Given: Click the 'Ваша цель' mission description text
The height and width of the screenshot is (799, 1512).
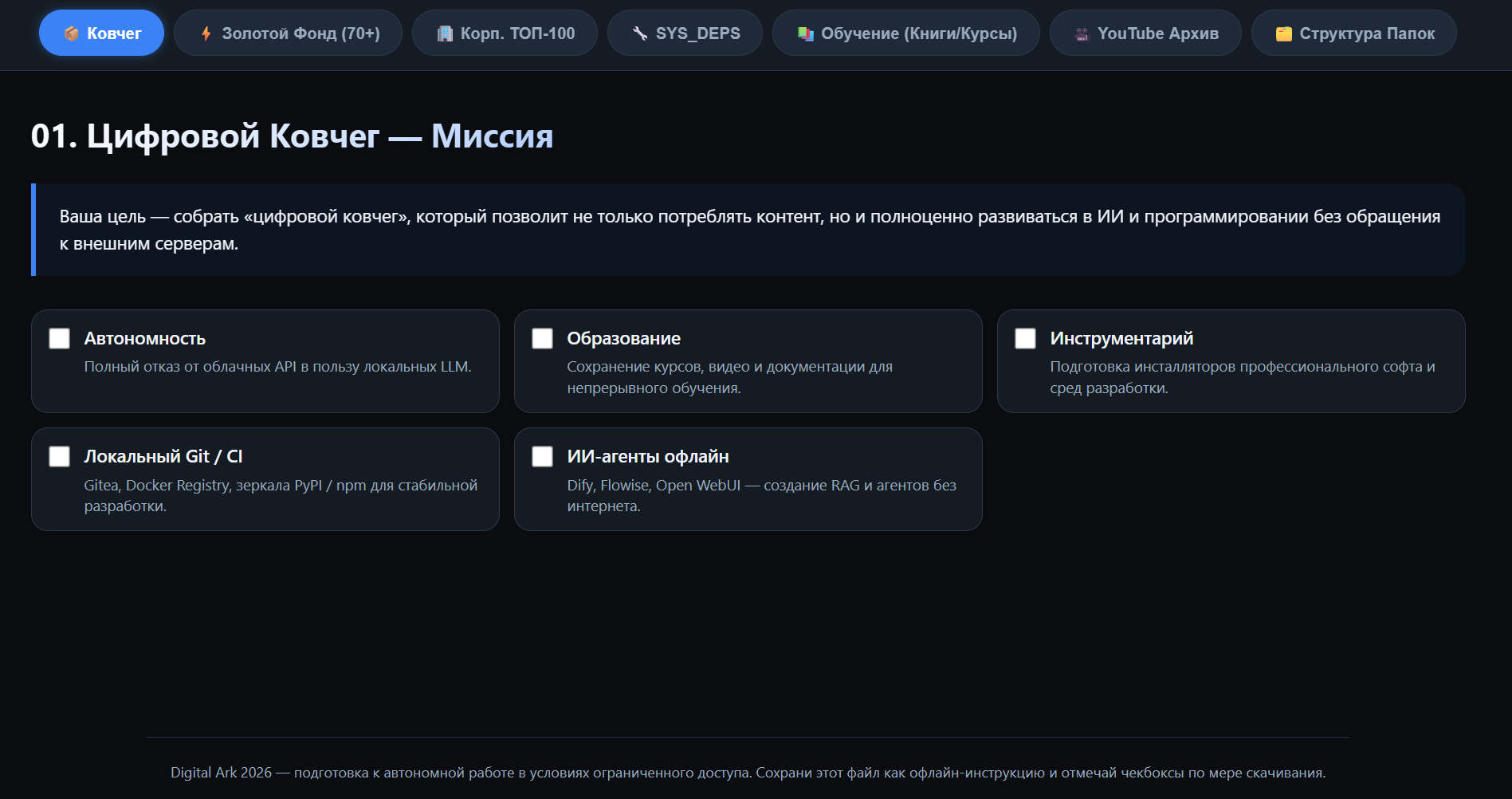Looking at the screenshot, I should pos(750,230).
